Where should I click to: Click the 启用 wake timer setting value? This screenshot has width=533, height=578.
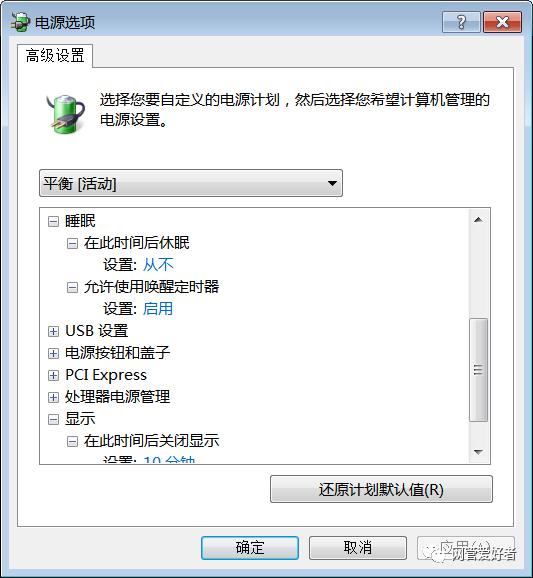pyautogui.click(x=158, y=309)
